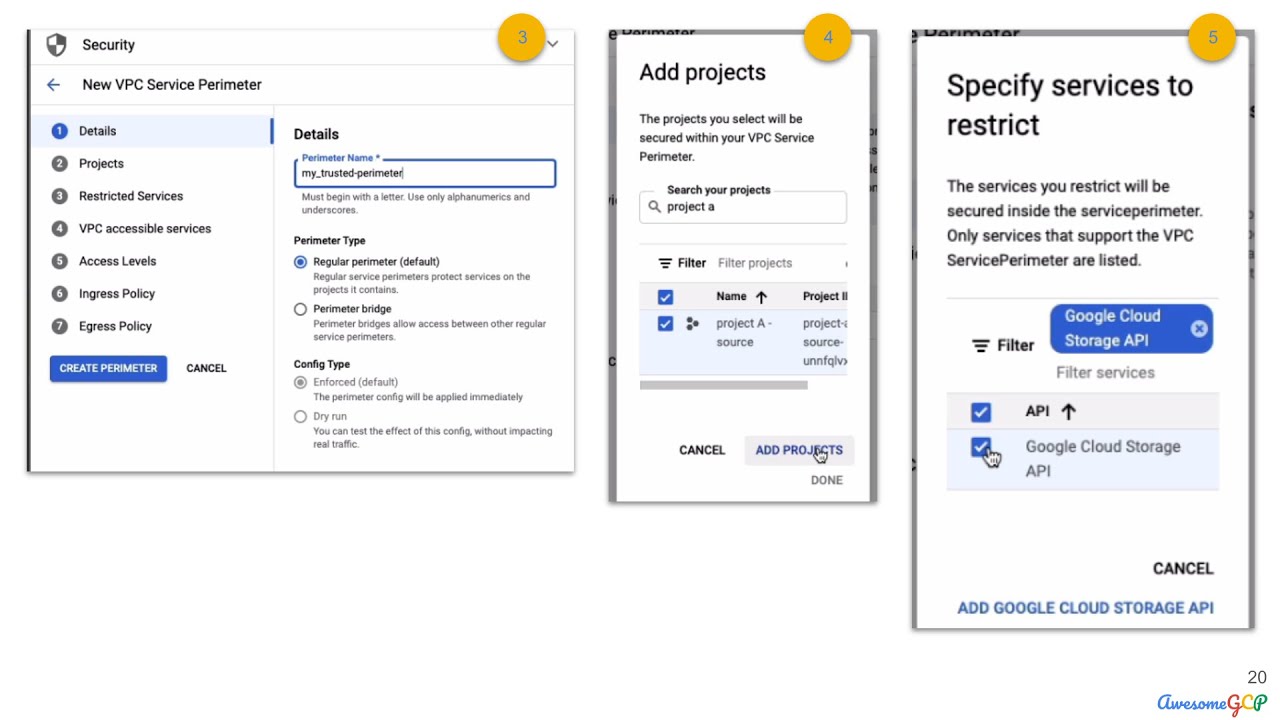
Task: Remove the Google Cloud Storage API filter chip
Action: (1199, 329)
